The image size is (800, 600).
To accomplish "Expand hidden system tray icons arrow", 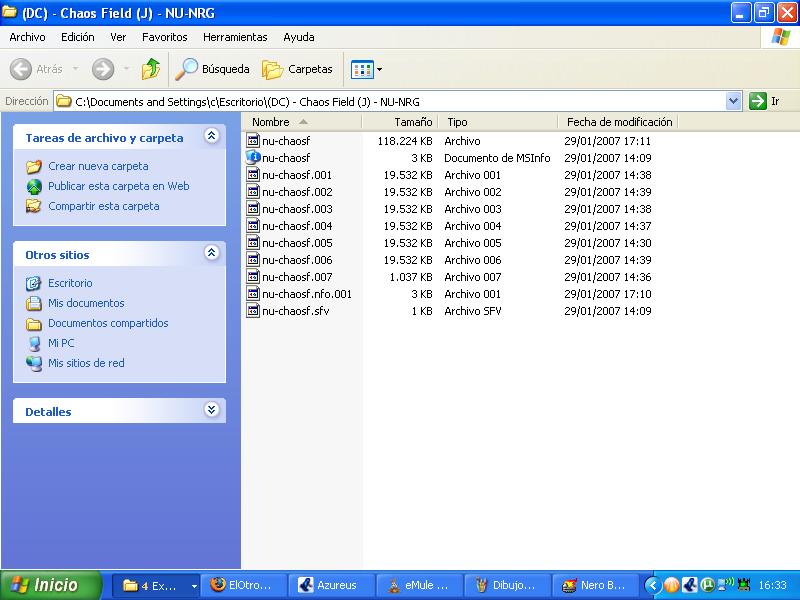I will point(652,585).
